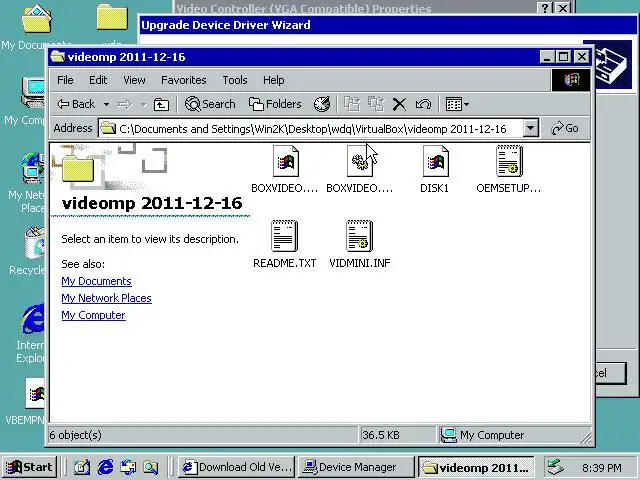Click the Copy To toolbar icon
This screenshot has height=480, width=640.
point(376,104)
